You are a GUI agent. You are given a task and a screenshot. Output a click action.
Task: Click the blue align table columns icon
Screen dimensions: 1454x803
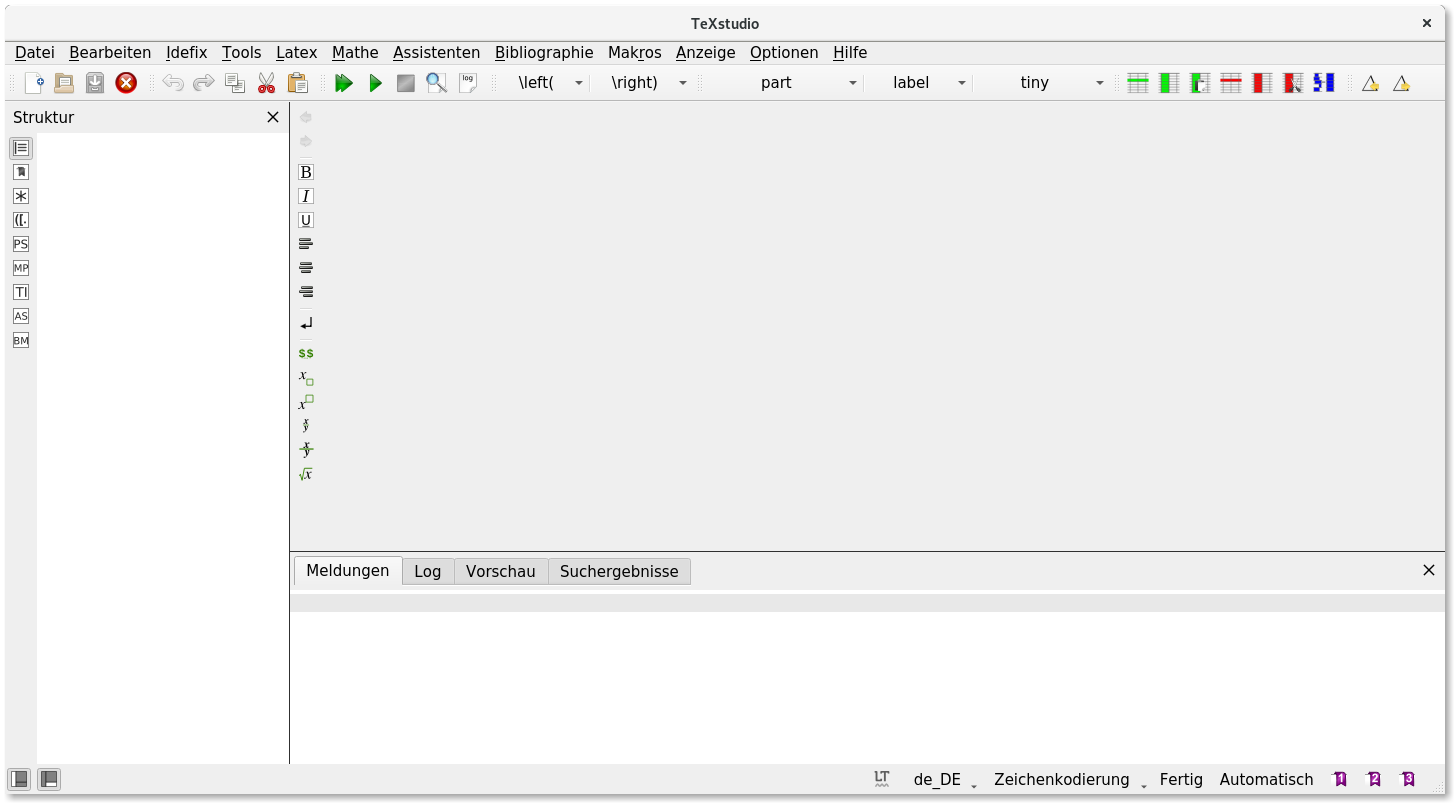coord(1324,83)
